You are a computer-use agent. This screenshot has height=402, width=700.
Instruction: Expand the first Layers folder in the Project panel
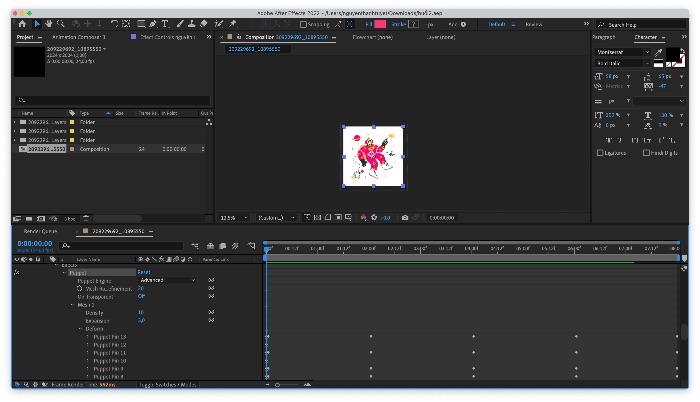15,122
